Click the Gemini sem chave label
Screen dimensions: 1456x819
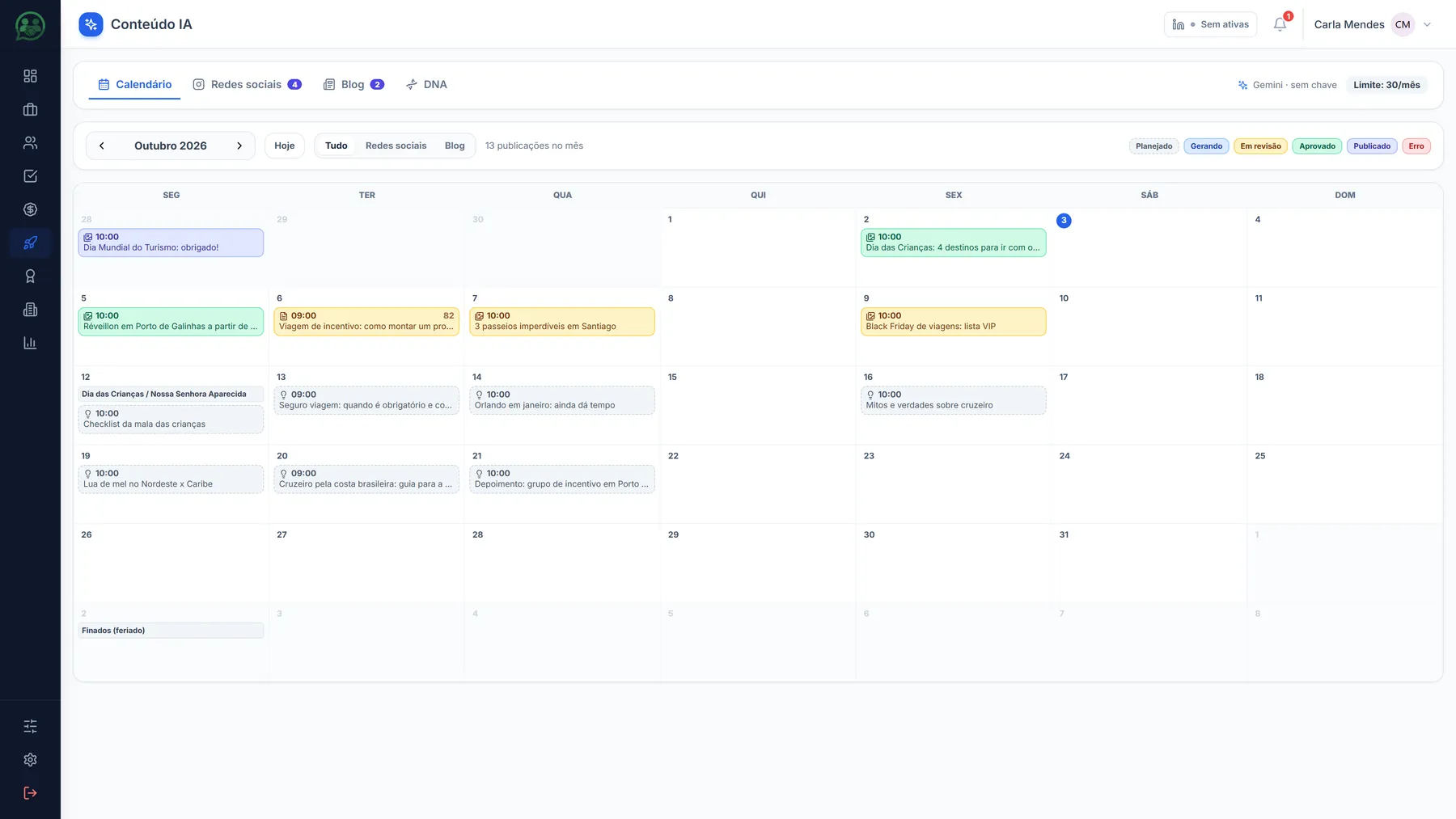click(x=1287, y=85)
